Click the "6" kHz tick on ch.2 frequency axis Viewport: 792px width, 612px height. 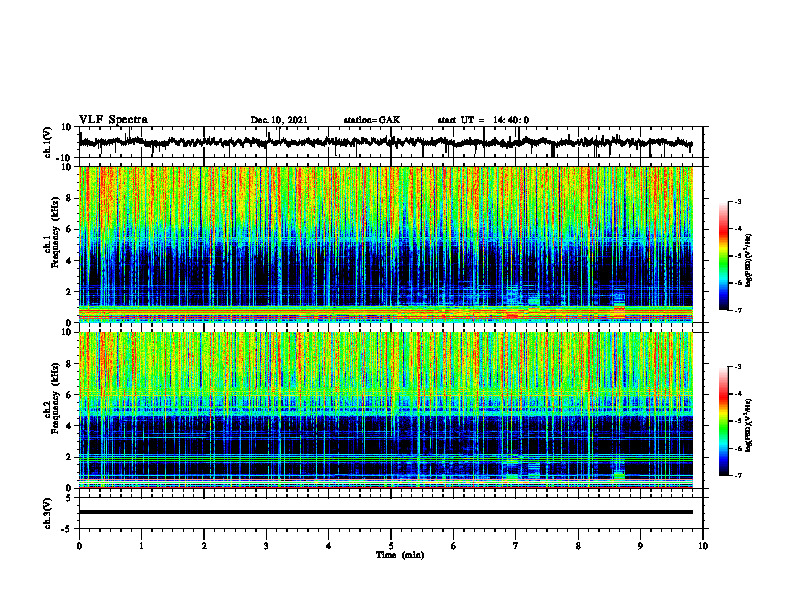pos(69,395)
